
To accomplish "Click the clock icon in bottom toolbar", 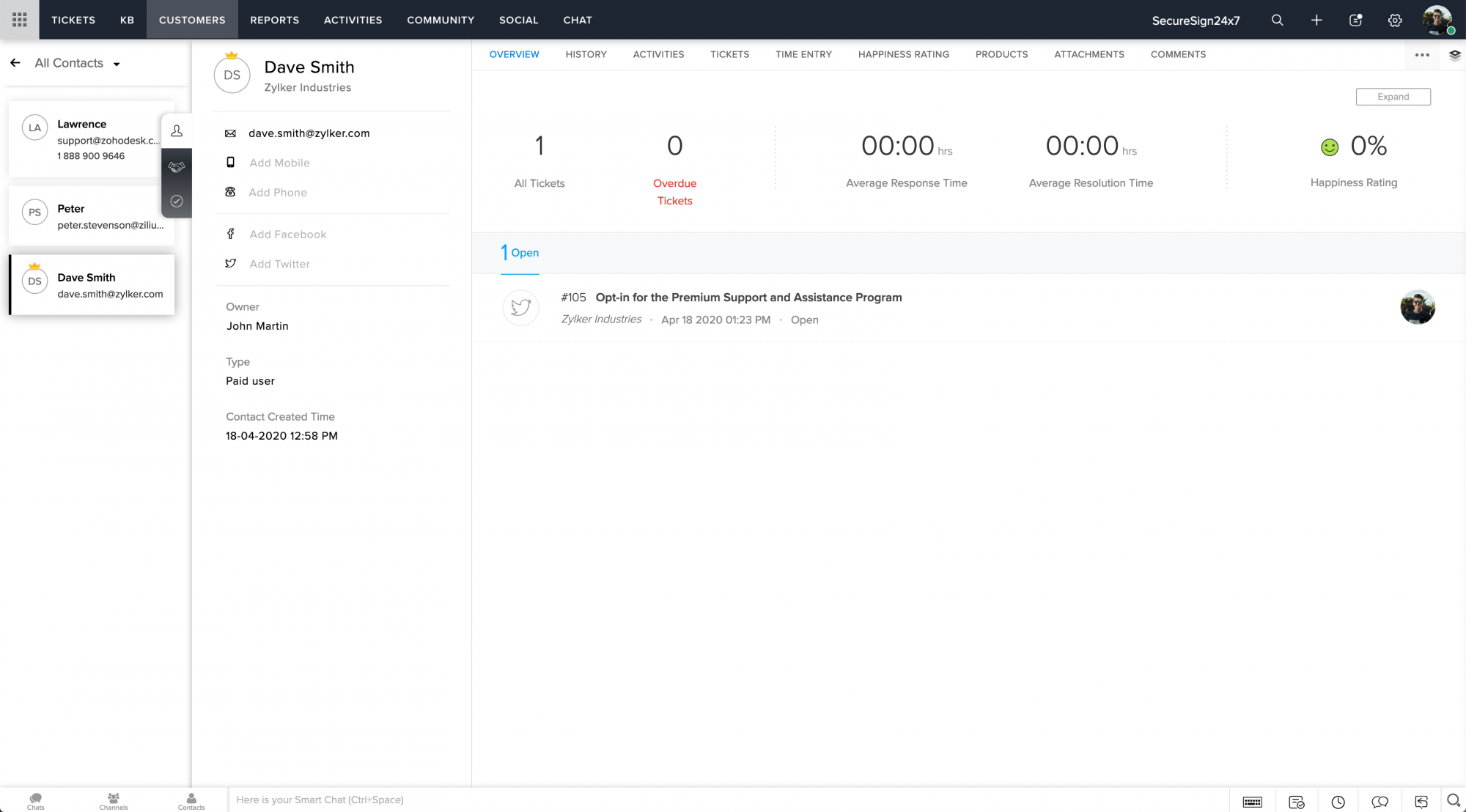I will coord(1338,802).
